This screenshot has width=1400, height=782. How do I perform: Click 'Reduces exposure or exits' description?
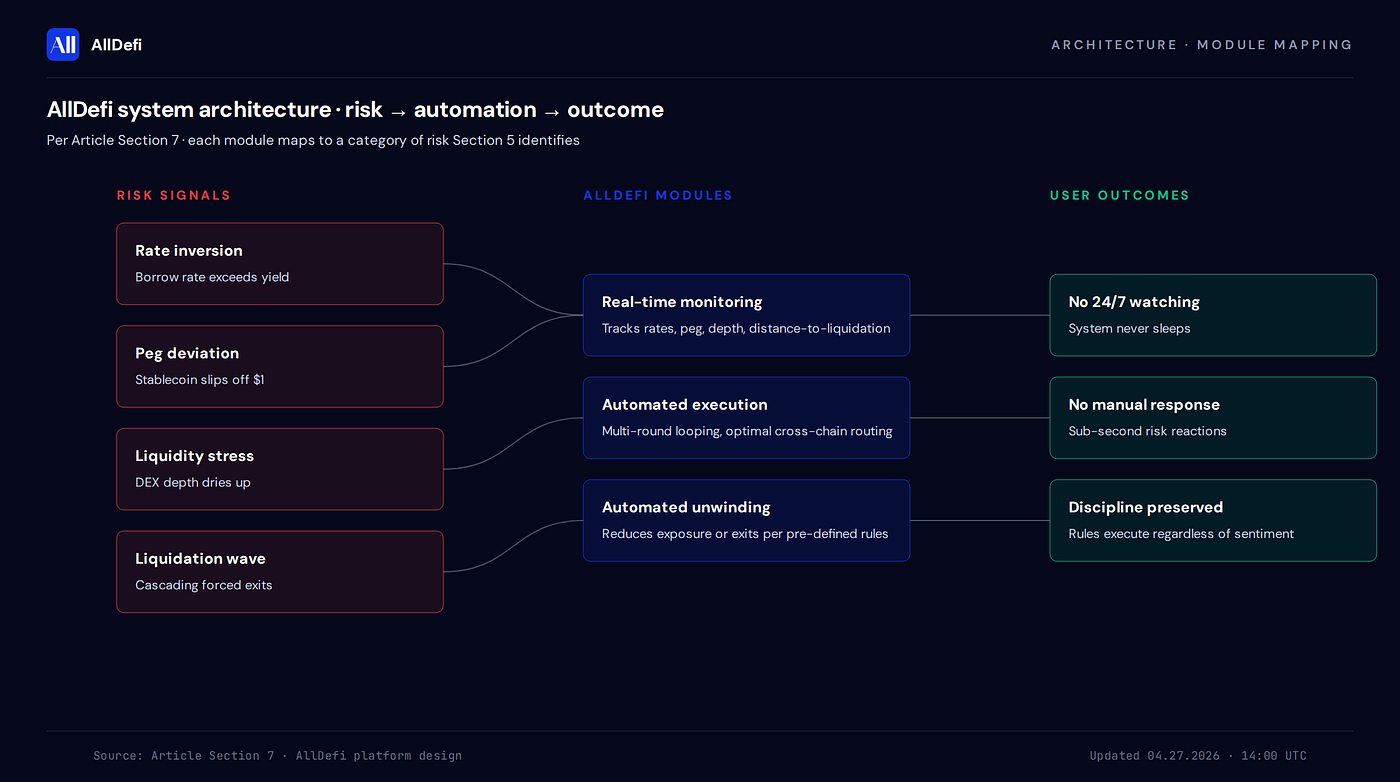pyautogui.click(x=745, y=534)
